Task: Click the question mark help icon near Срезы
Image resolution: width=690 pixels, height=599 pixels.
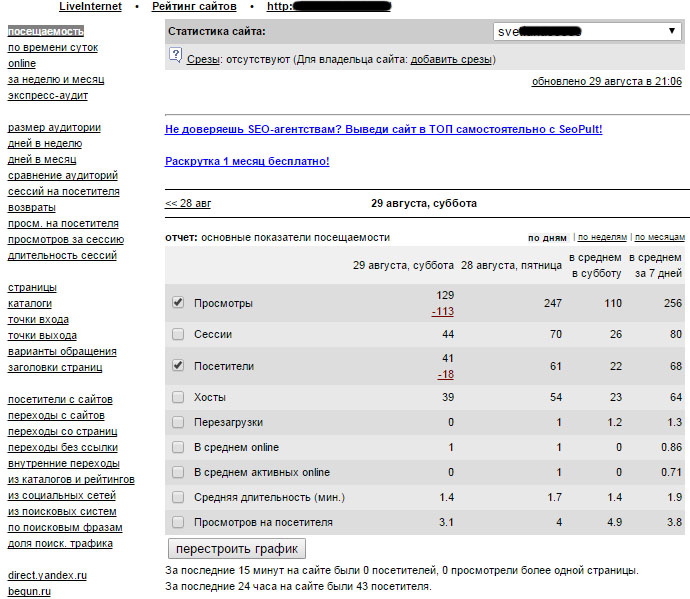Action: [175, 55]
